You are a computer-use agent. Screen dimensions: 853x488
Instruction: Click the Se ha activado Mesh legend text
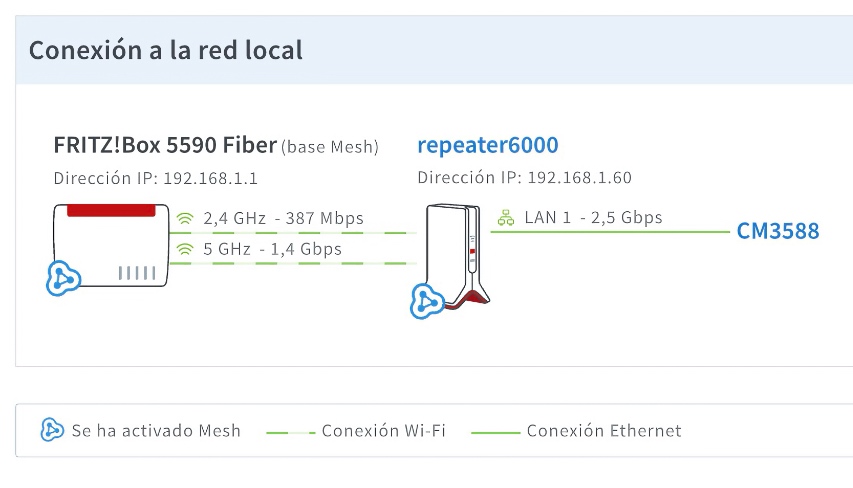(156, 431)
